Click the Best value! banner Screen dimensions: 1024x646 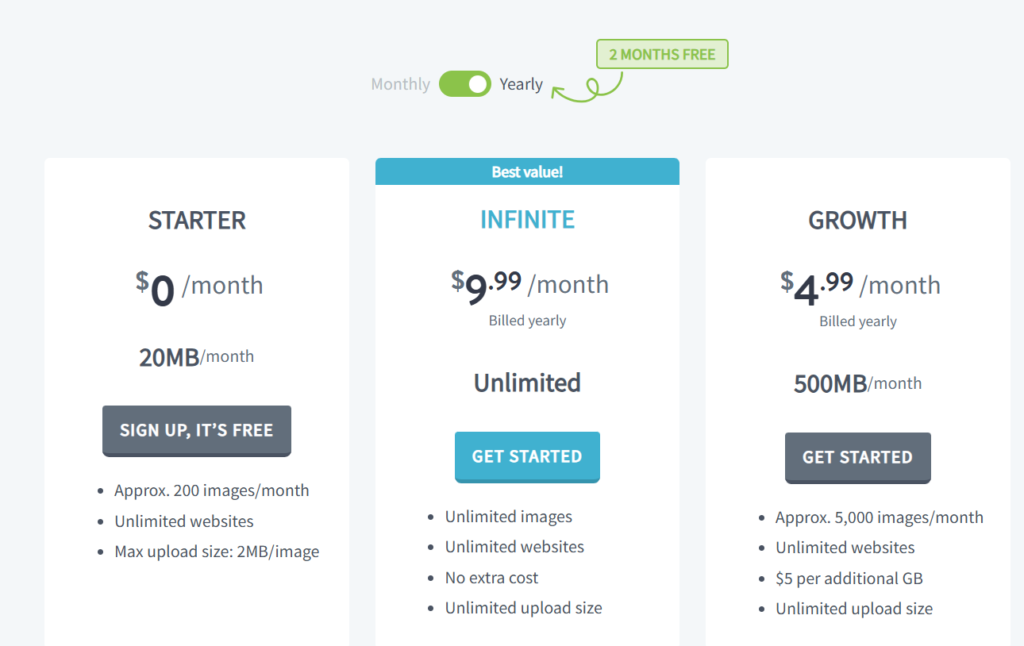coord(527,172)
